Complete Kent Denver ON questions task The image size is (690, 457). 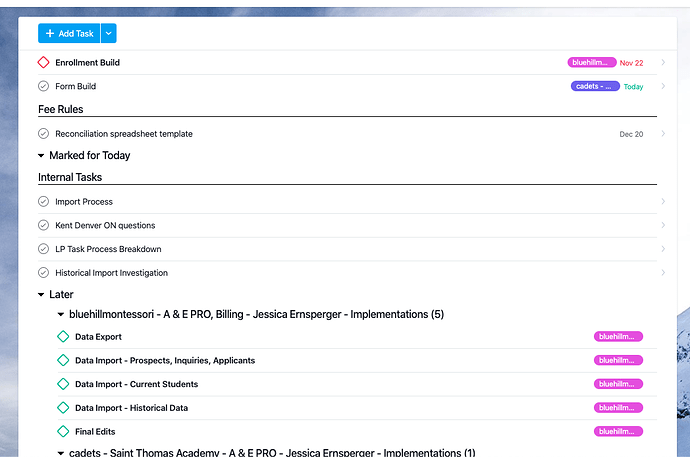[x=43, y=225]
